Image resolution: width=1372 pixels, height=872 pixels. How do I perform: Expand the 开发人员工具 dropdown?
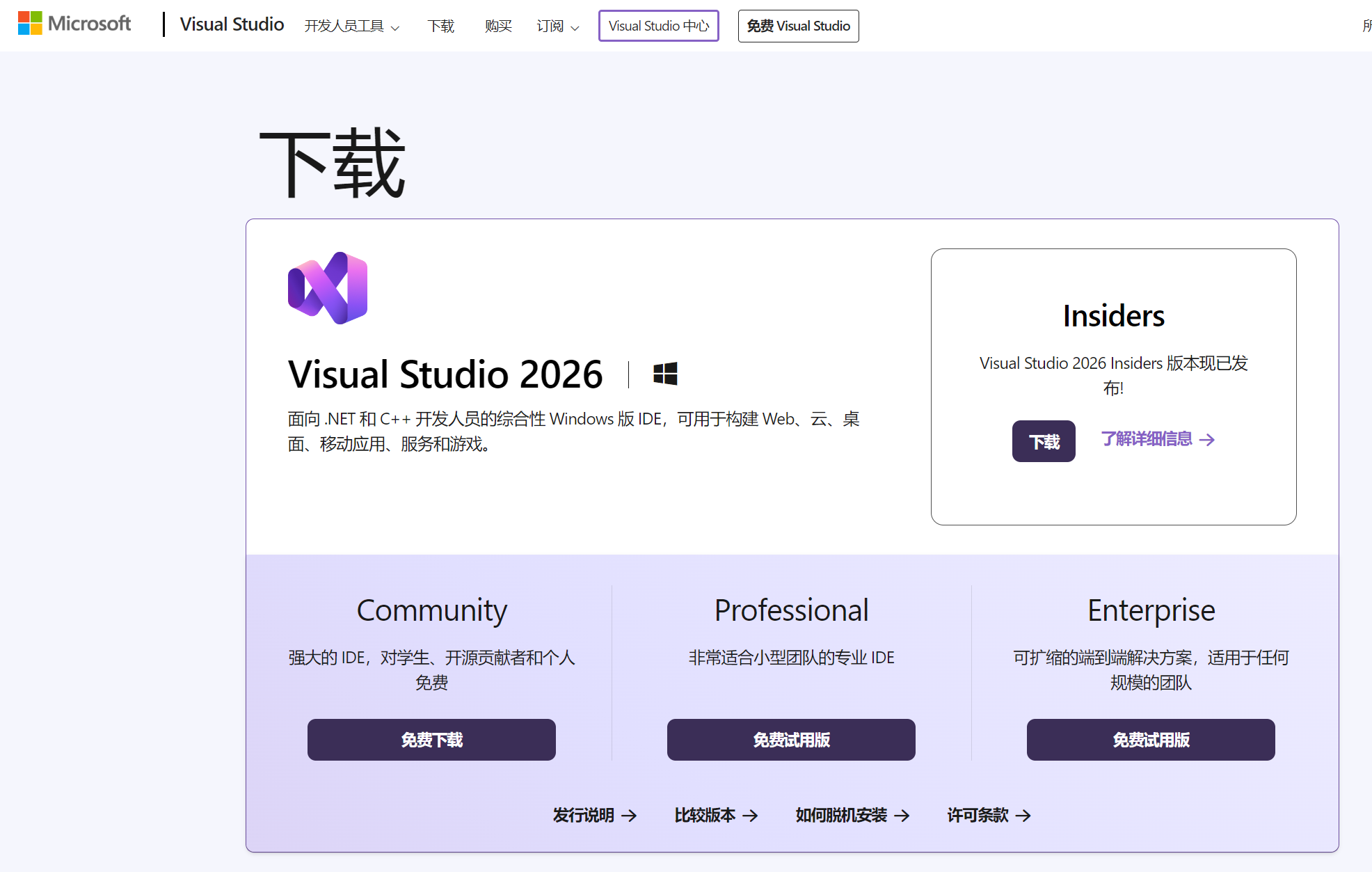(351, 26)
